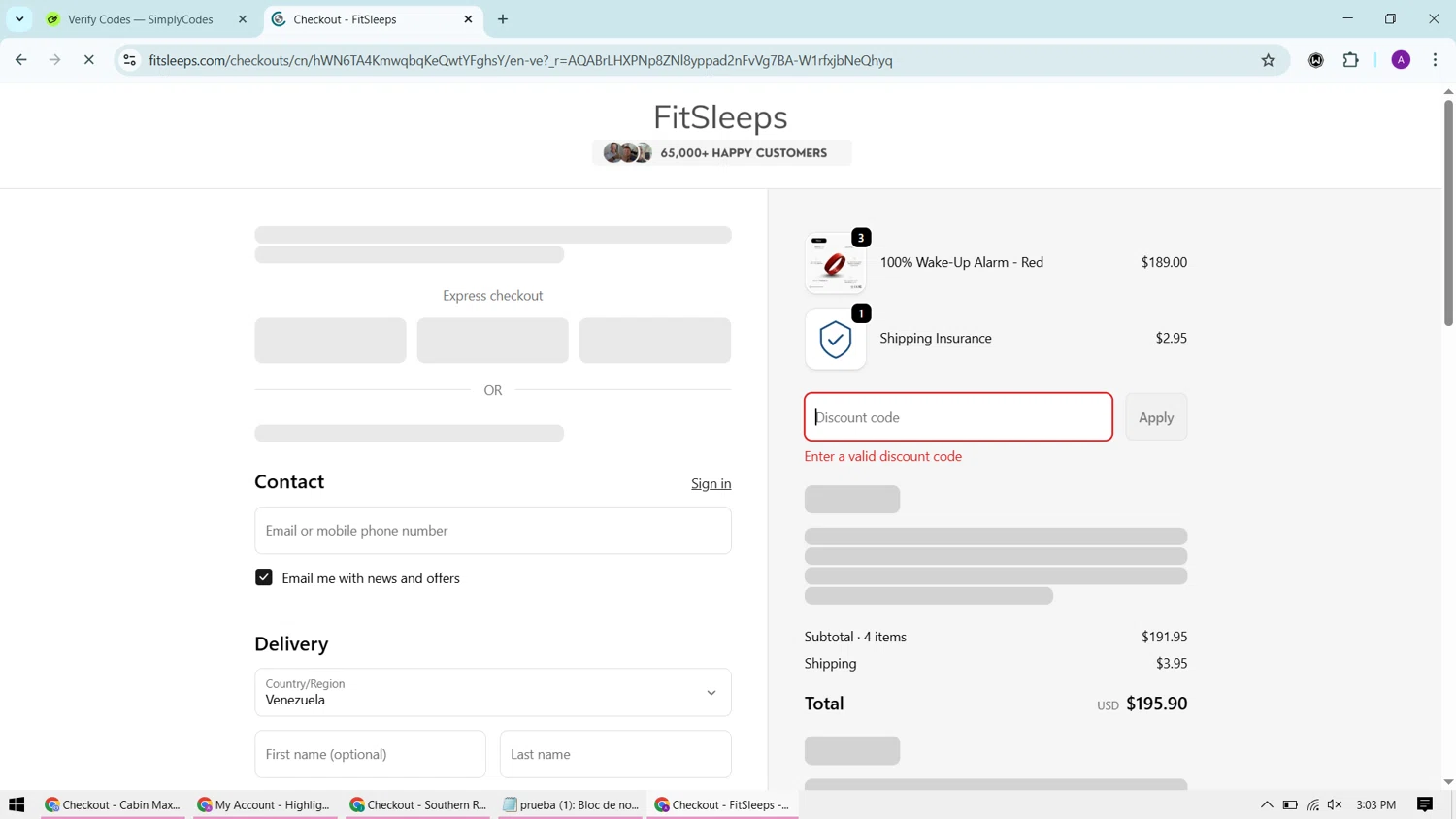Open a new browser tab
1456x819 pixels.
tap(503, 19)
